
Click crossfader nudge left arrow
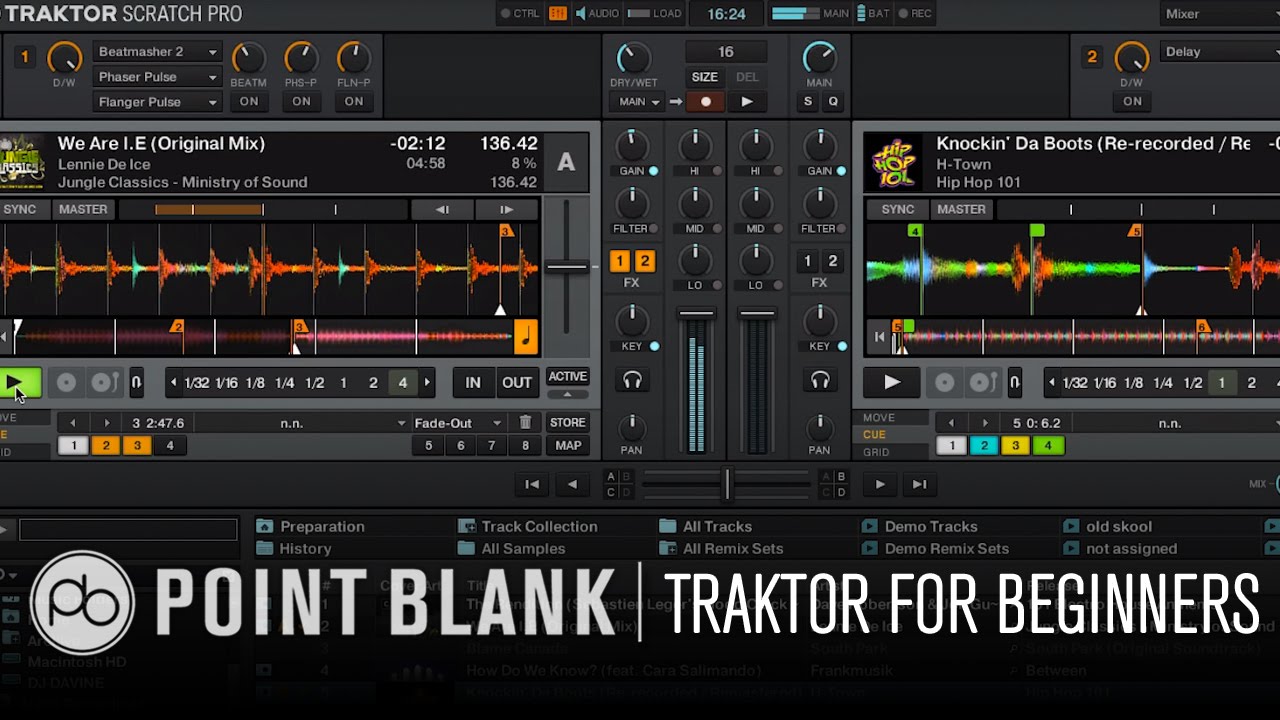click(x=572, y=485)
